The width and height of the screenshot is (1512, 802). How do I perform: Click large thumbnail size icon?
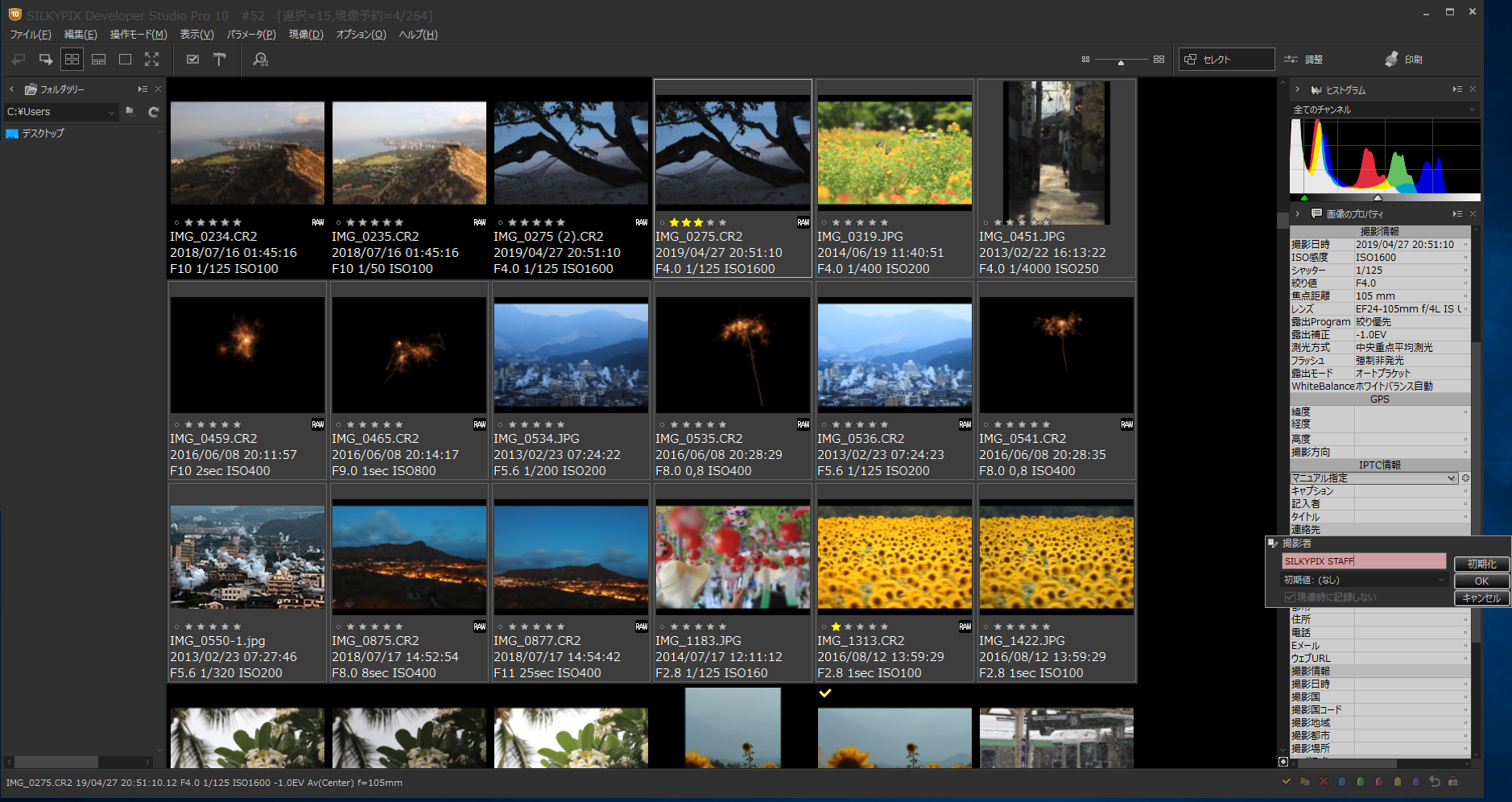point(1159,60)
